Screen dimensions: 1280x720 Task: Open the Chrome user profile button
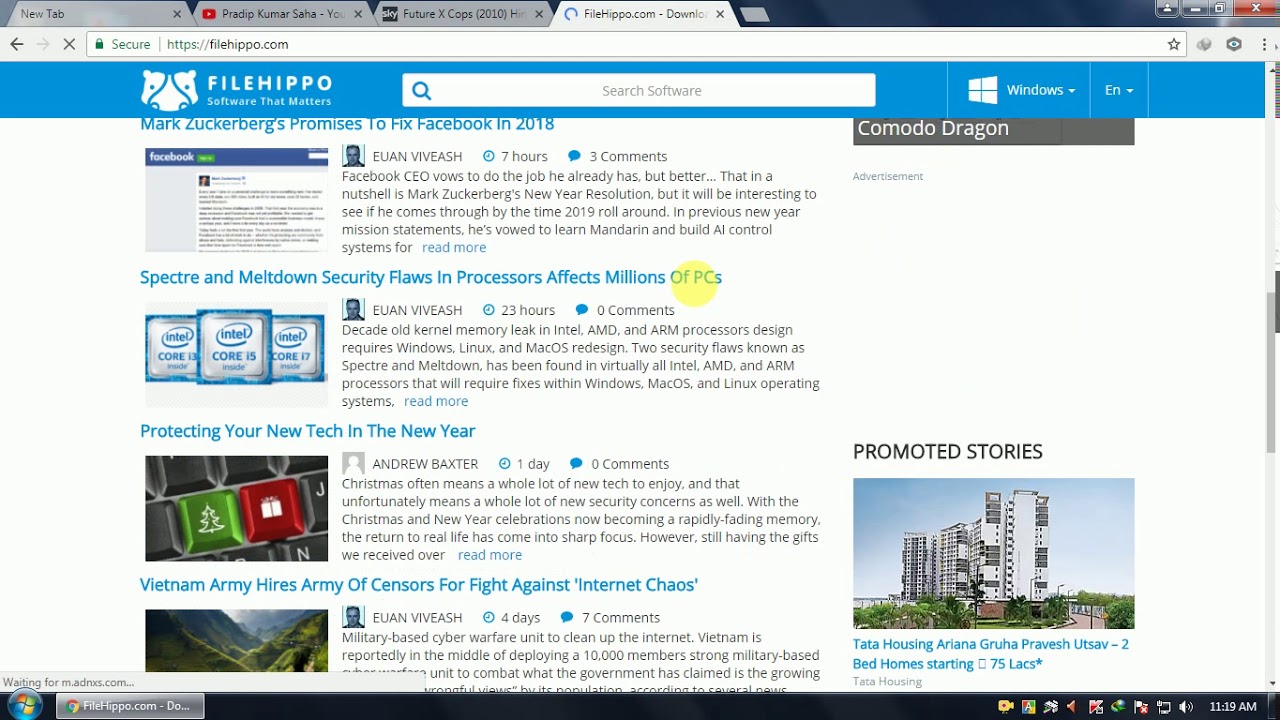(1167, 8)
